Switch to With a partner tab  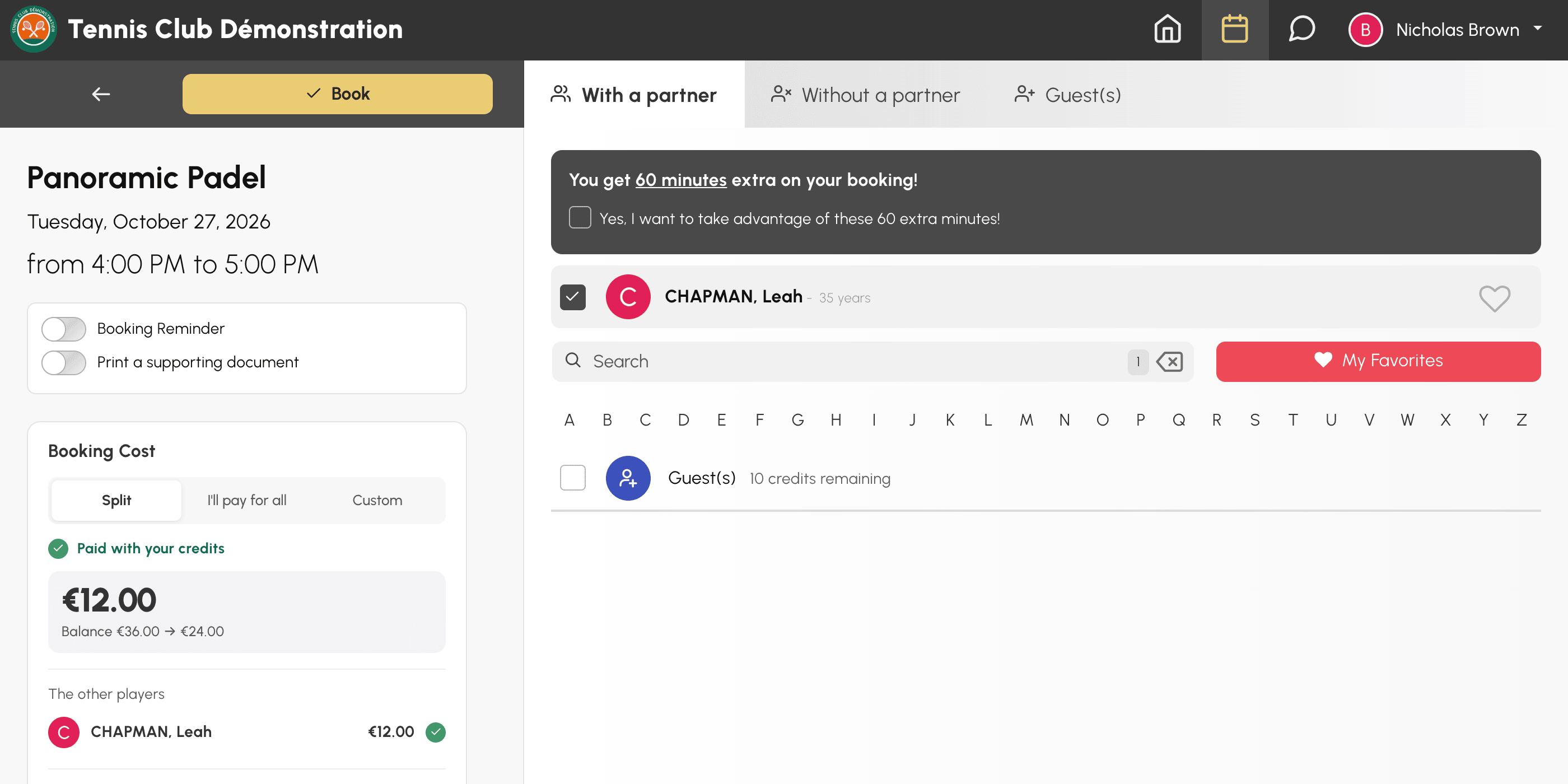634,94
